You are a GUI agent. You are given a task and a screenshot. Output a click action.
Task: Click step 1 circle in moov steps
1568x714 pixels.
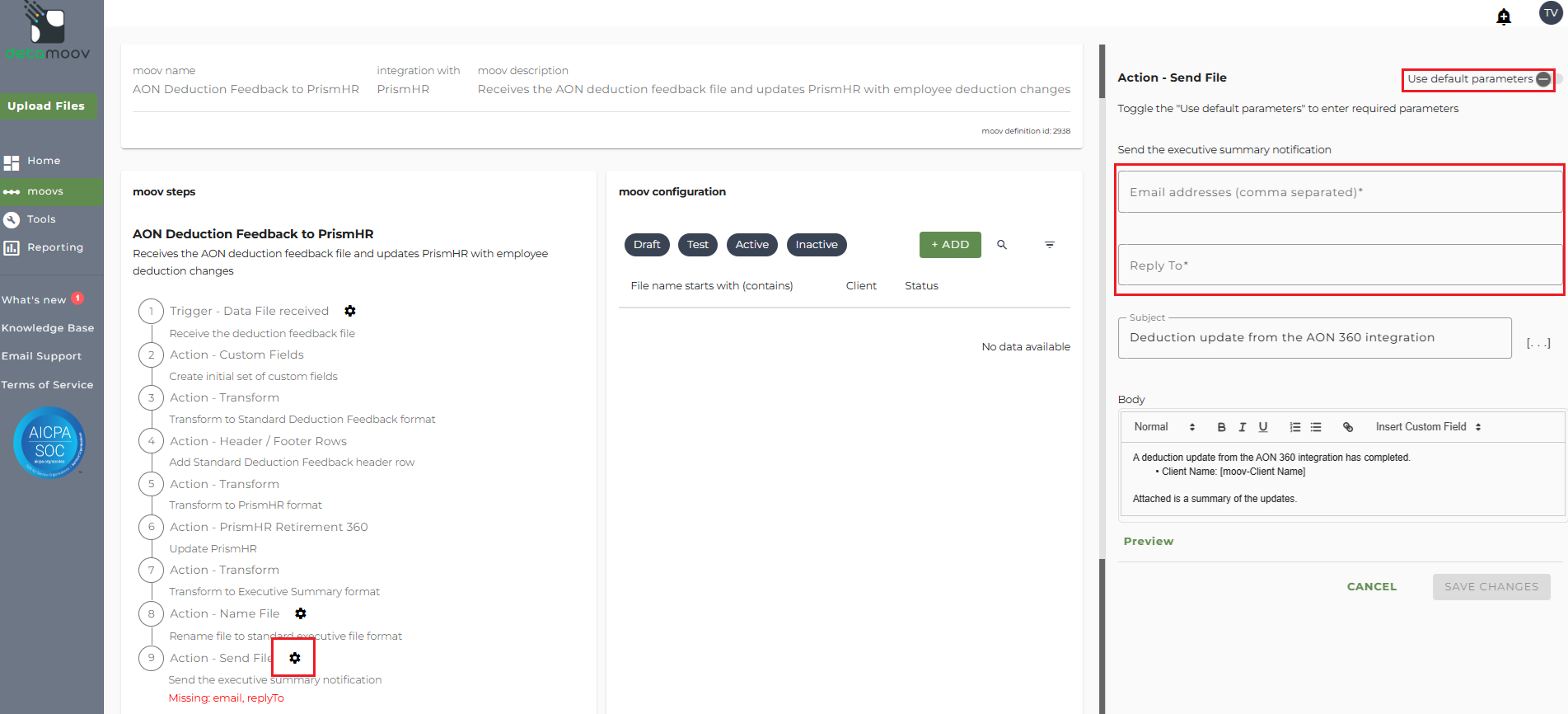tap(152, 311)
